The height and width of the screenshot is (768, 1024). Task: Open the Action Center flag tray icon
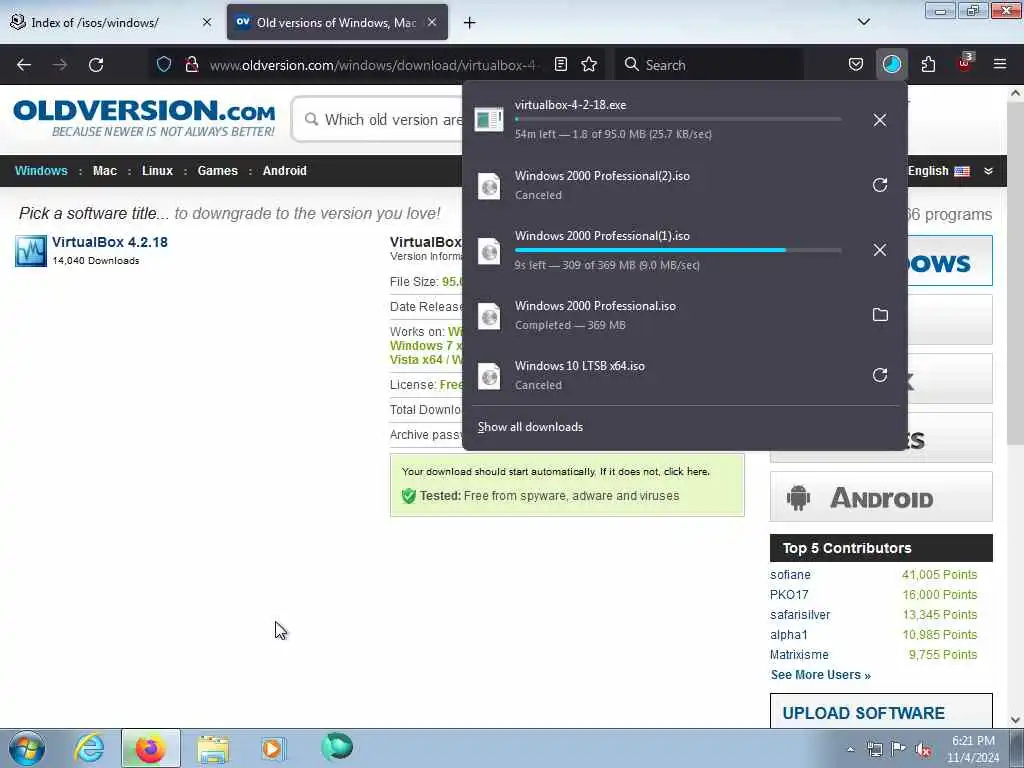[x=899, y=749]
